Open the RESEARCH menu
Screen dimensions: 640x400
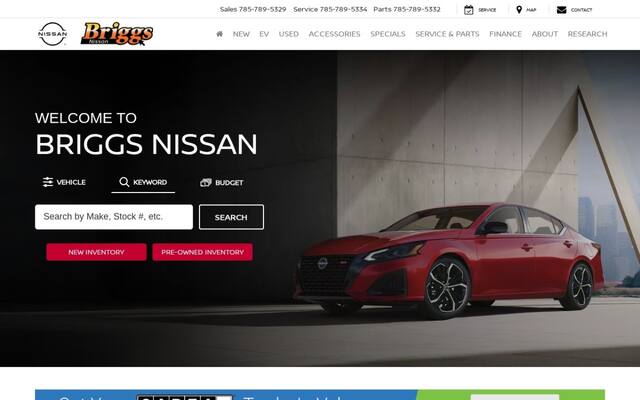coord(587,34)
